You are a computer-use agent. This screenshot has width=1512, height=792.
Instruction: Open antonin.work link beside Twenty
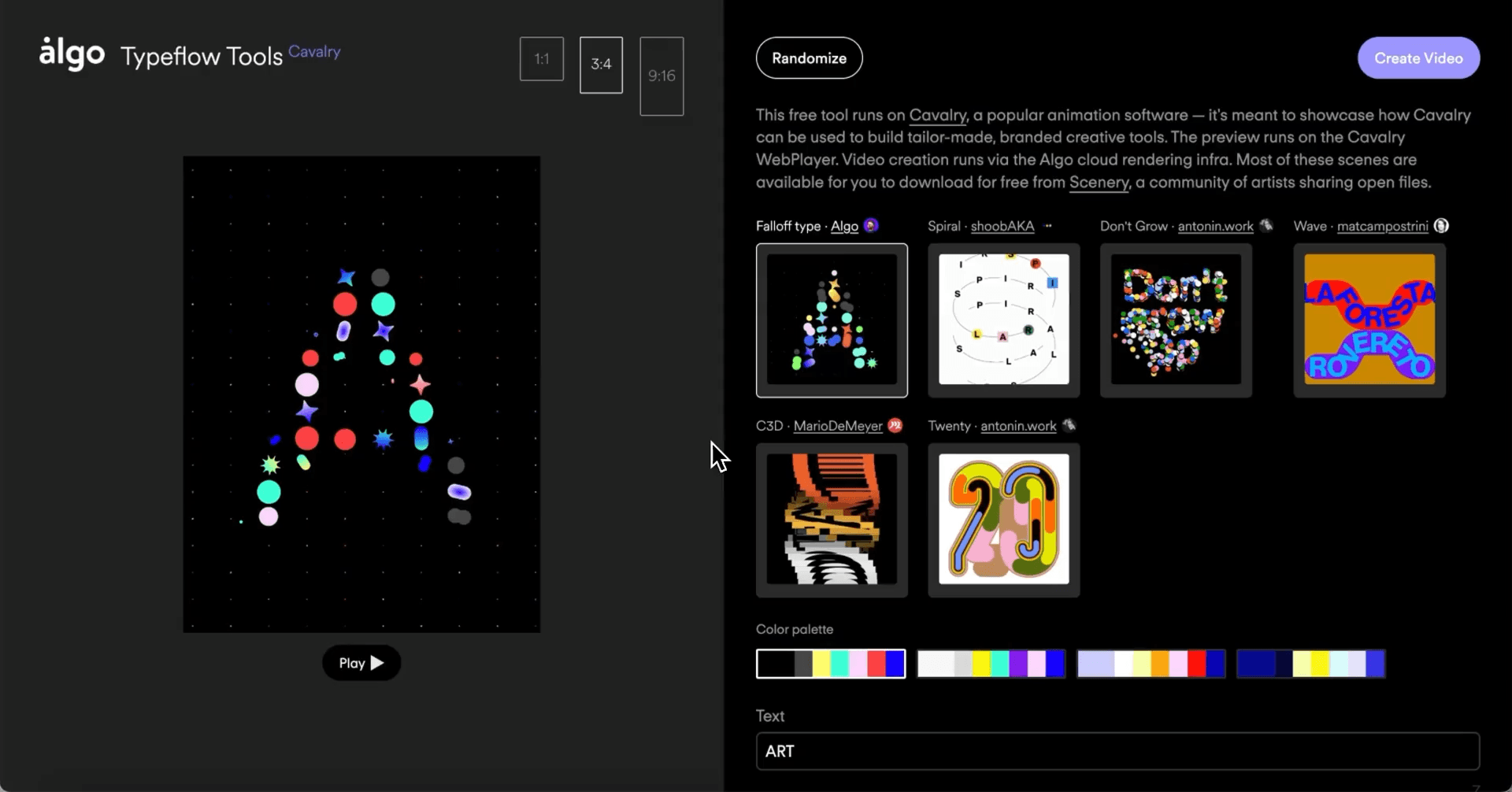[1018, 426]
